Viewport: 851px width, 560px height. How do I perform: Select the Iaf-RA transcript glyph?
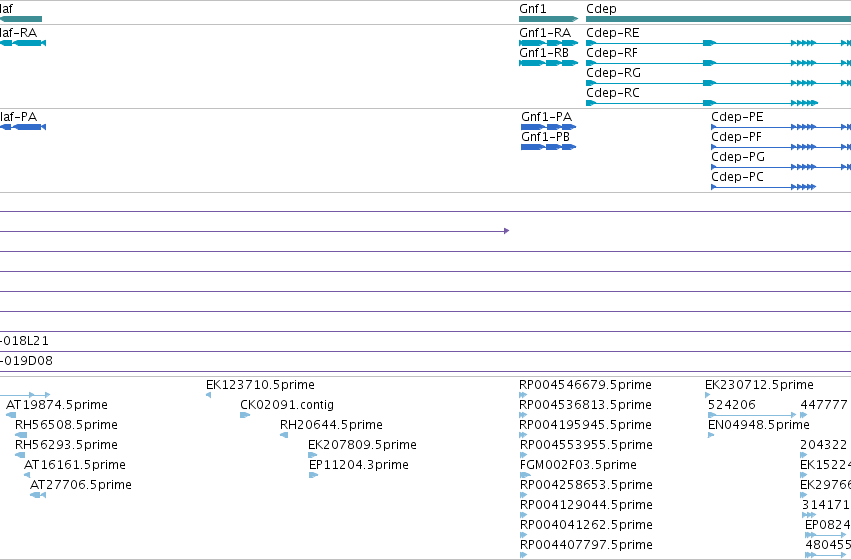[23, 43]
